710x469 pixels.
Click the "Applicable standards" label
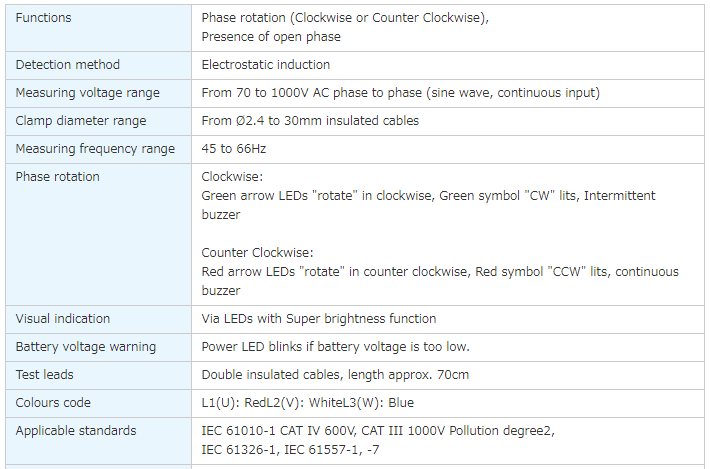(76, 431)
